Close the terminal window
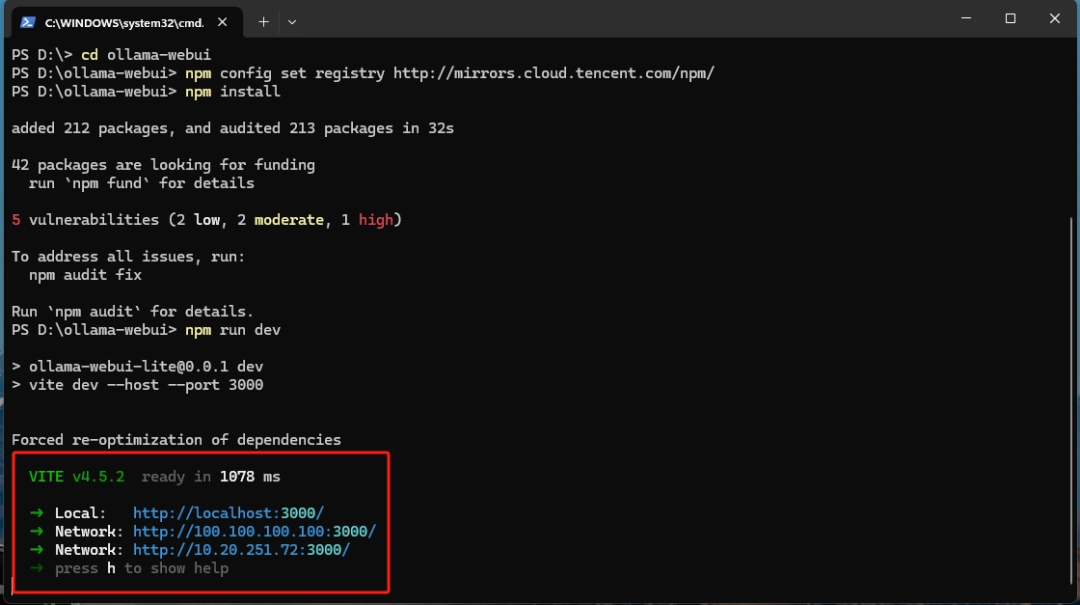The image size is (1080, 605). 1055,19
